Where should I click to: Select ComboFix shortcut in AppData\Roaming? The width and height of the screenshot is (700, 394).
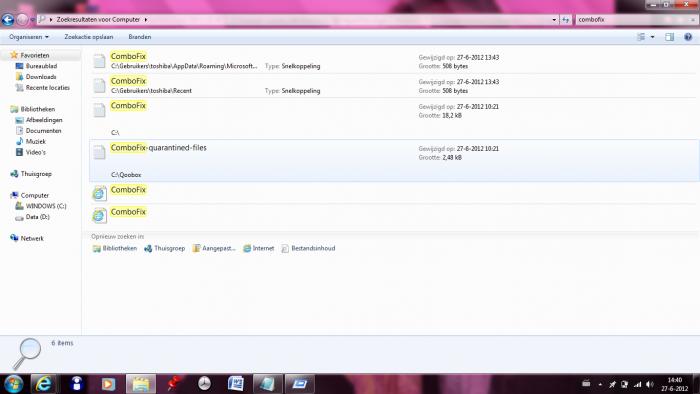394,61
